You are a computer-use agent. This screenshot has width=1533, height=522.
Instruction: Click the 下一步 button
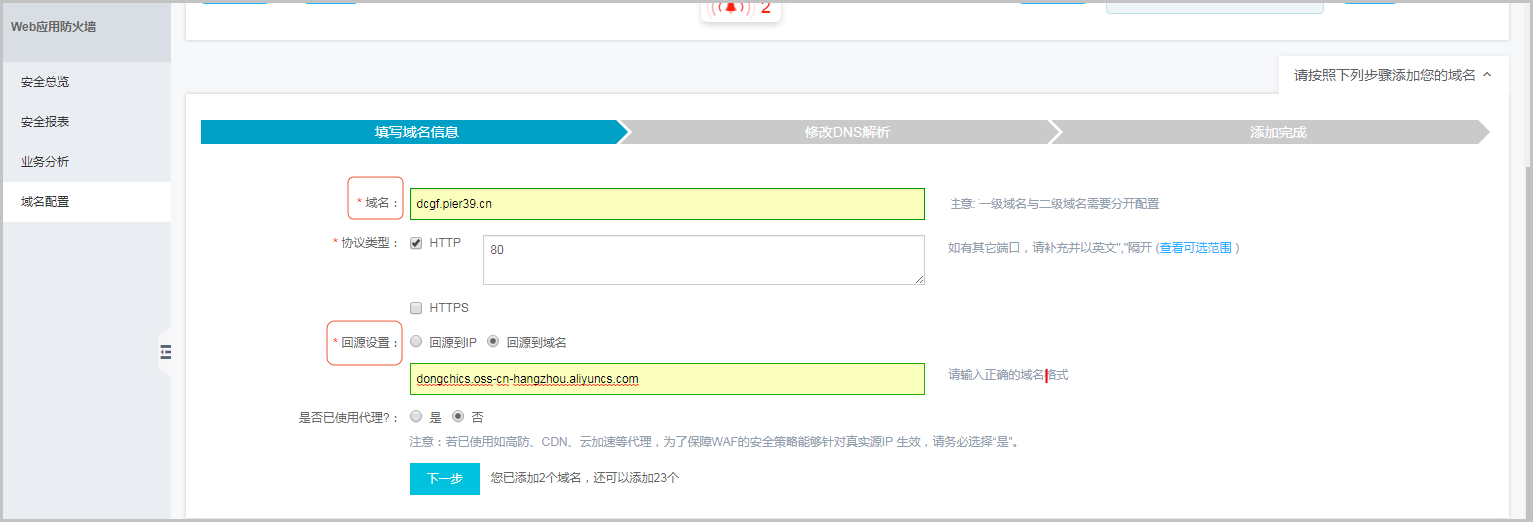coord(445,479)
